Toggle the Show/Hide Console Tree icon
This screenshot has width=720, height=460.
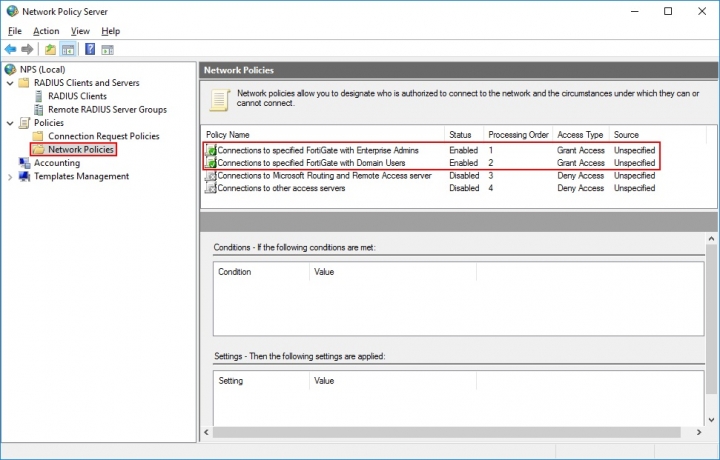(68, 49)
